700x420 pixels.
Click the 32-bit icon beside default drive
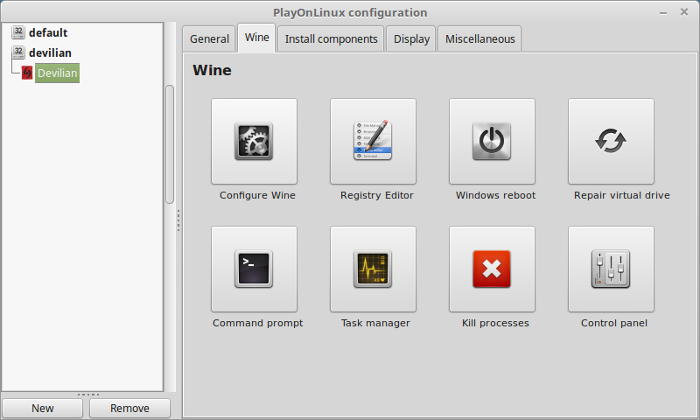[x=18, y=33]
